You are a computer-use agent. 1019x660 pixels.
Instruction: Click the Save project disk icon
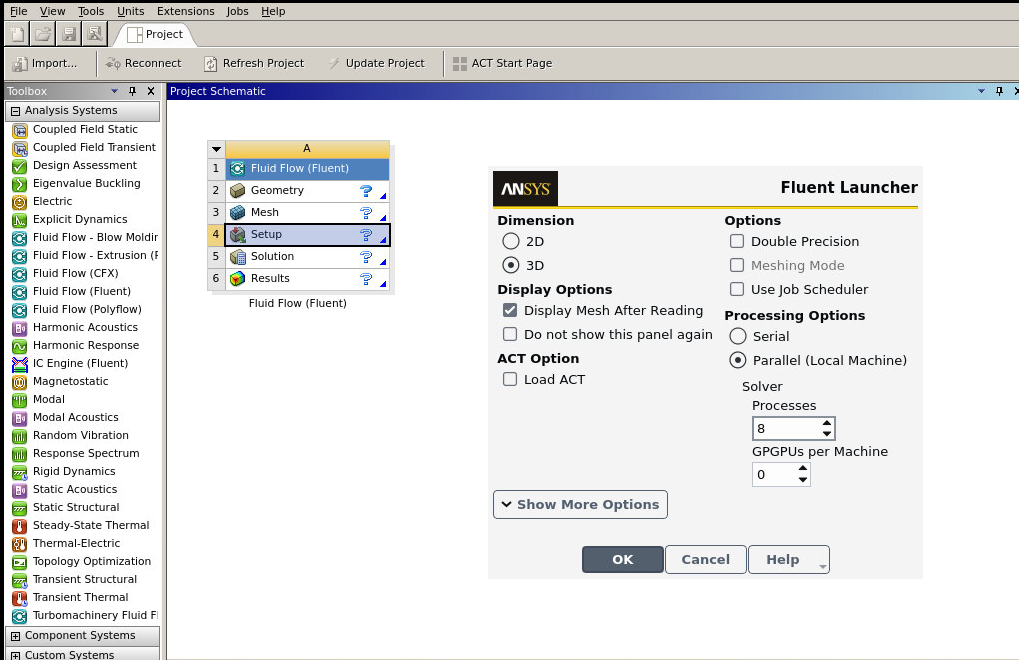pos(68,34)
